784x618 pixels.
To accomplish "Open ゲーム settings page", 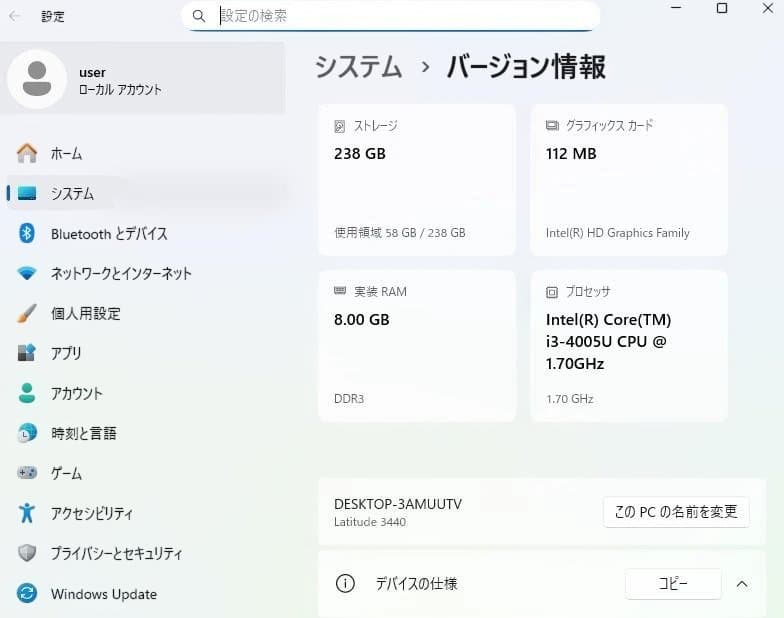I will tap(146, 472).
